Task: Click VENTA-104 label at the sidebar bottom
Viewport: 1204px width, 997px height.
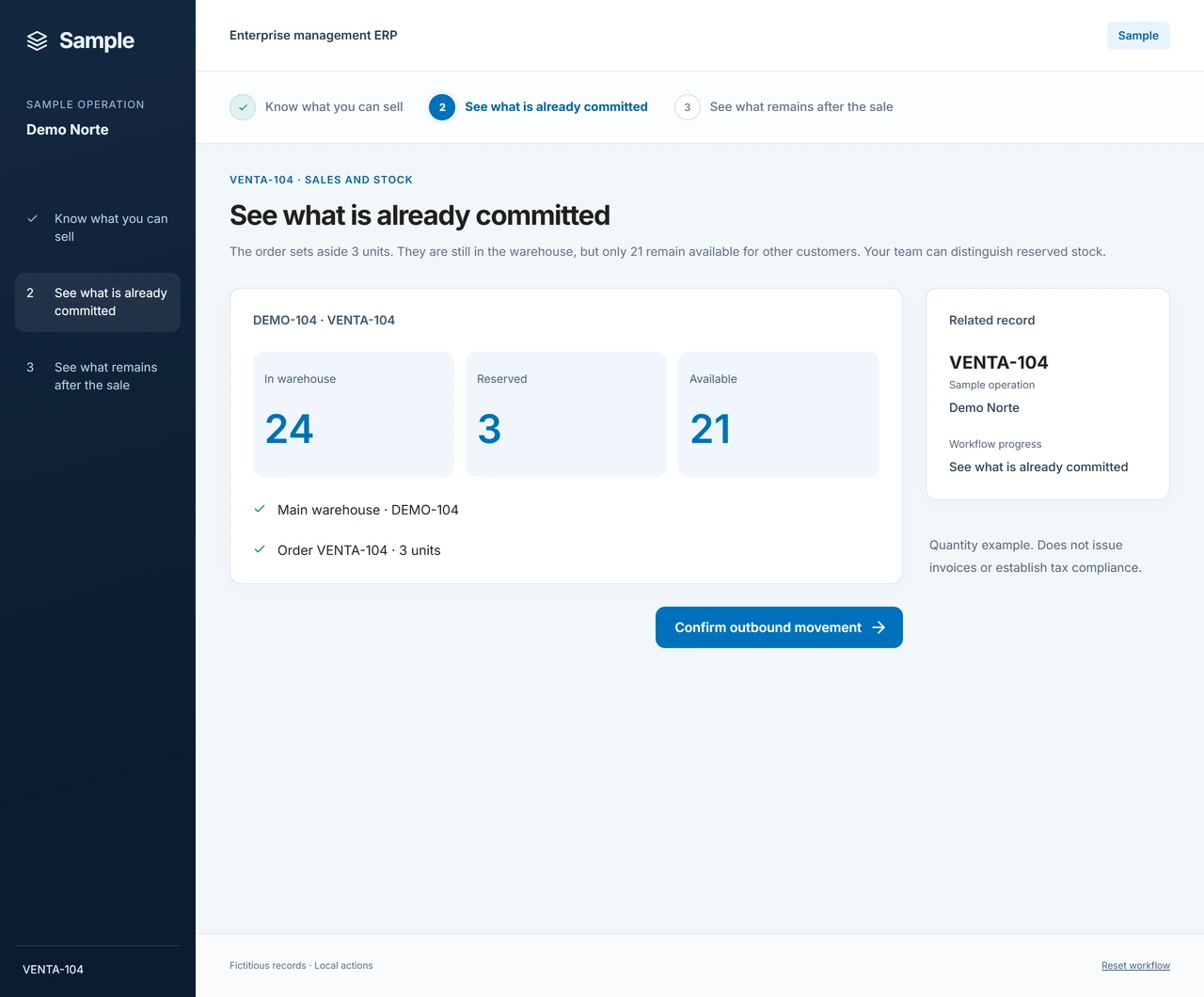Action: pos(53,970)
